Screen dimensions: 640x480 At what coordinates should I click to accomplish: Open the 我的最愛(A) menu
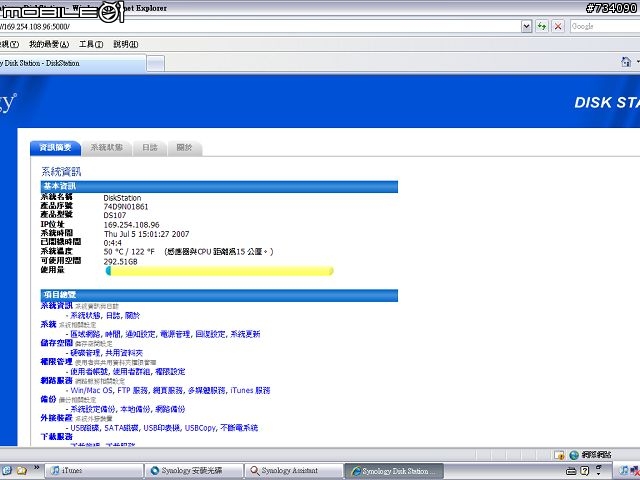point(49,44)
